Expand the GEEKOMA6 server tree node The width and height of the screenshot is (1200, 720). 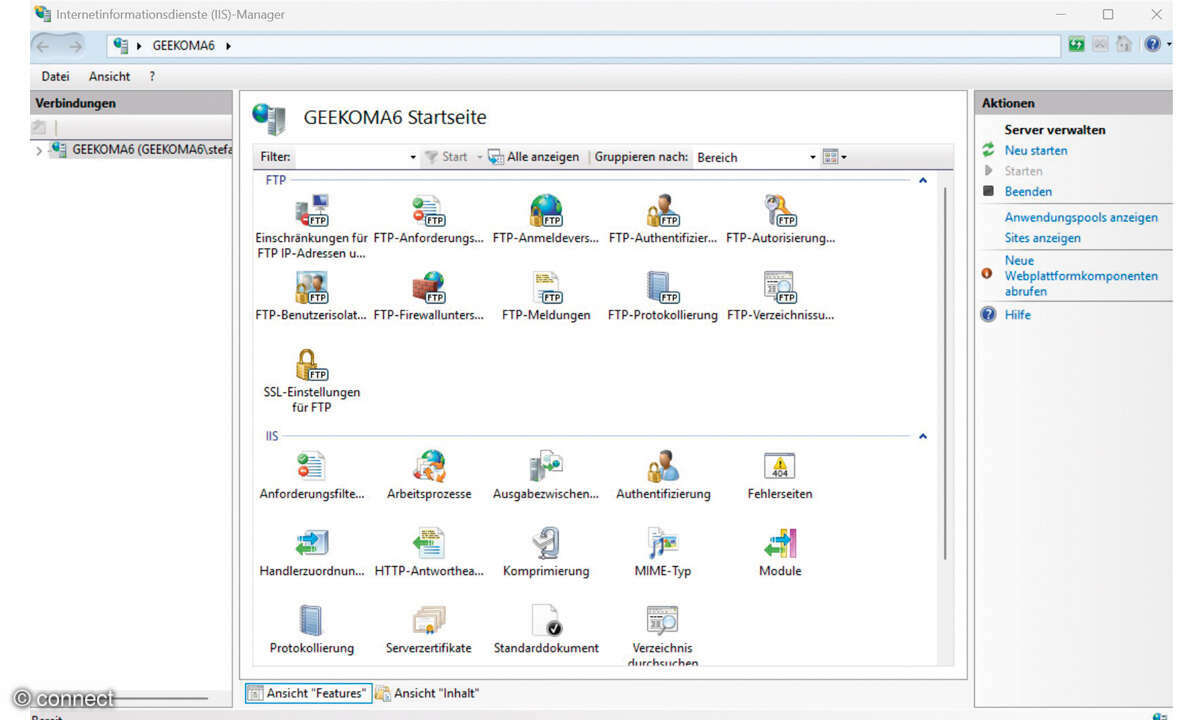coord(39,151)
